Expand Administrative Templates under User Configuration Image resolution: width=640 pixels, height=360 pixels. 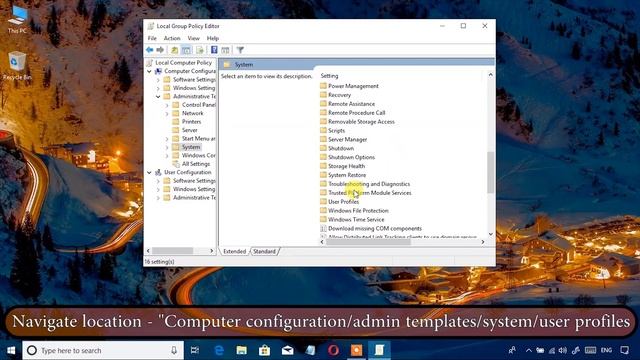pos(158,198)
